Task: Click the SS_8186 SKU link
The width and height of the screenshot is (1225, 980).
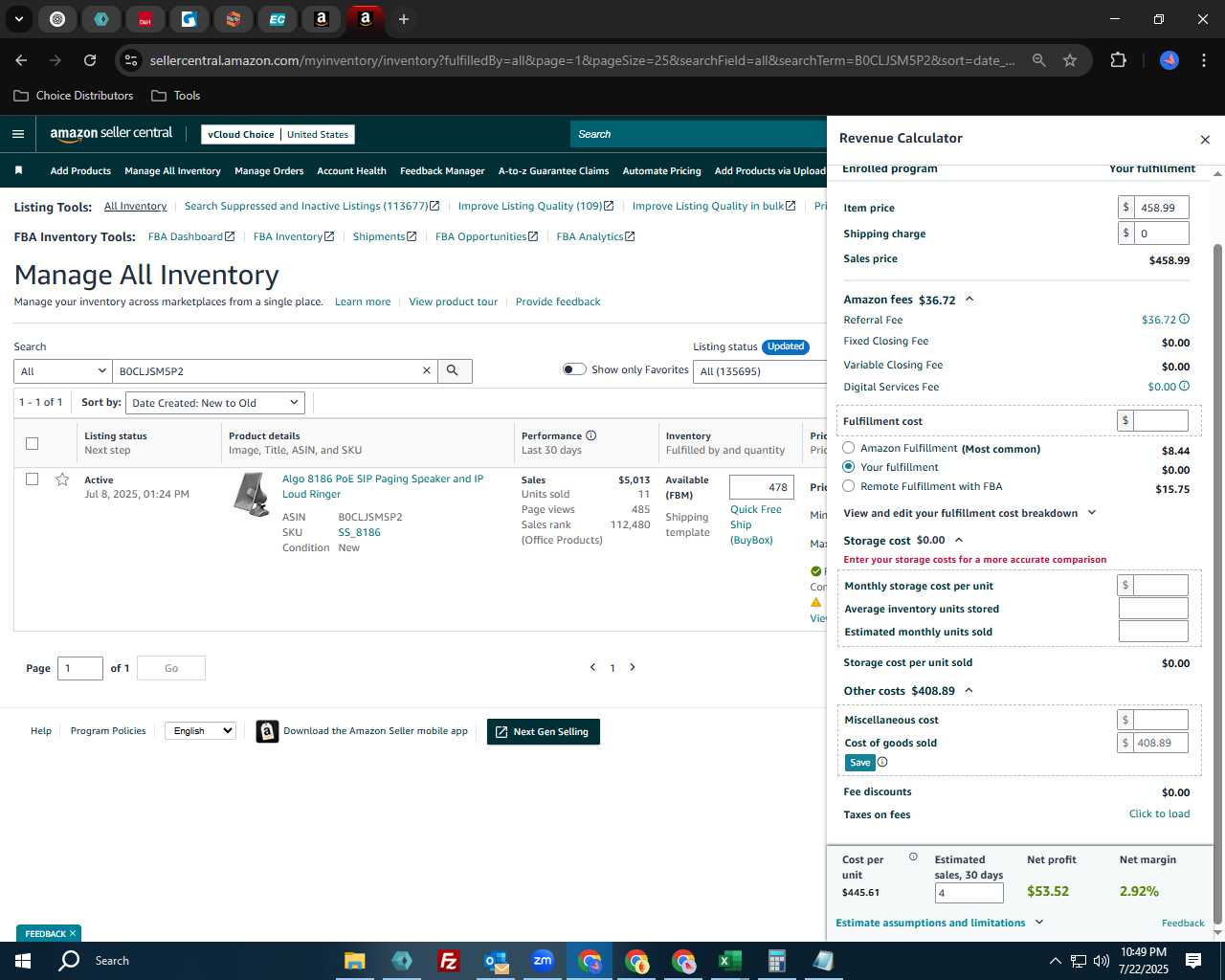Action: coord(359,532)
